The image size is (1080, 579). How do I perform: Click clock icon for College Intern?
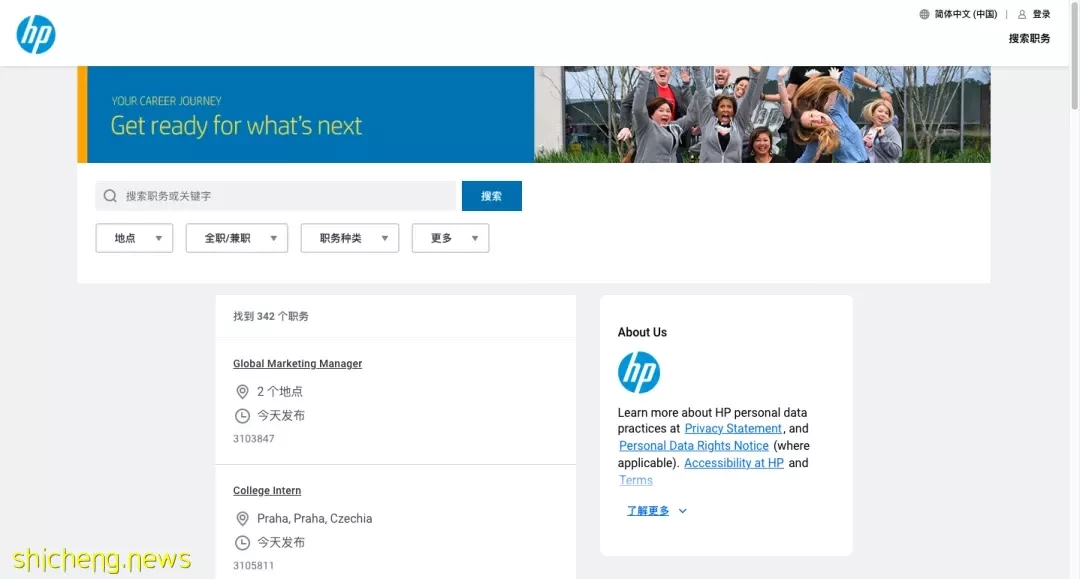(x=242, y=543)
